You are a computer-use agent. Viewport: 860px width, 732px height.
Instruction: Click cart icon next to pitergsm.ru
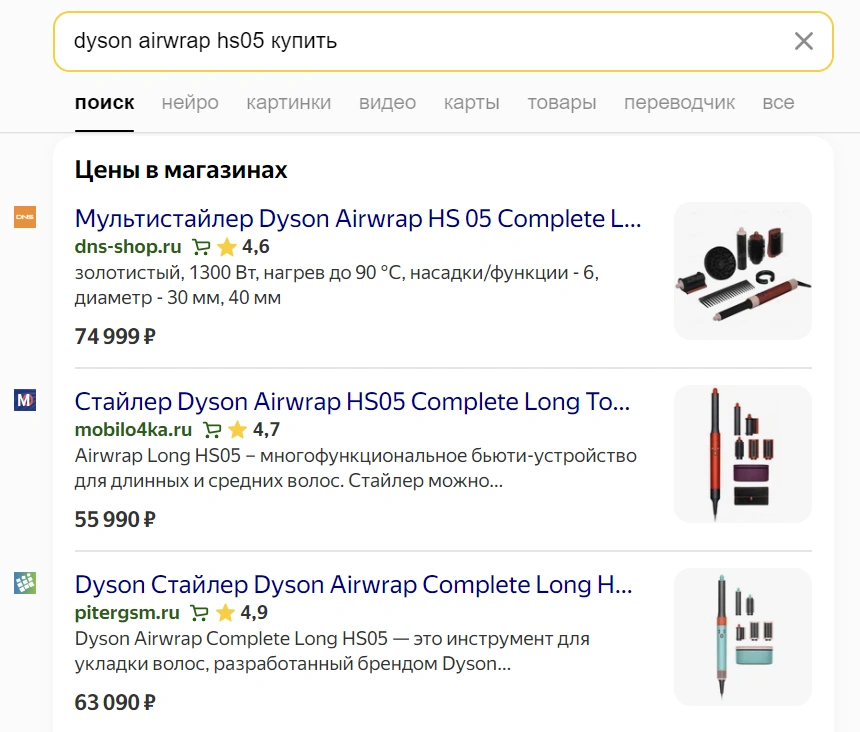click(x=199, y=613)
